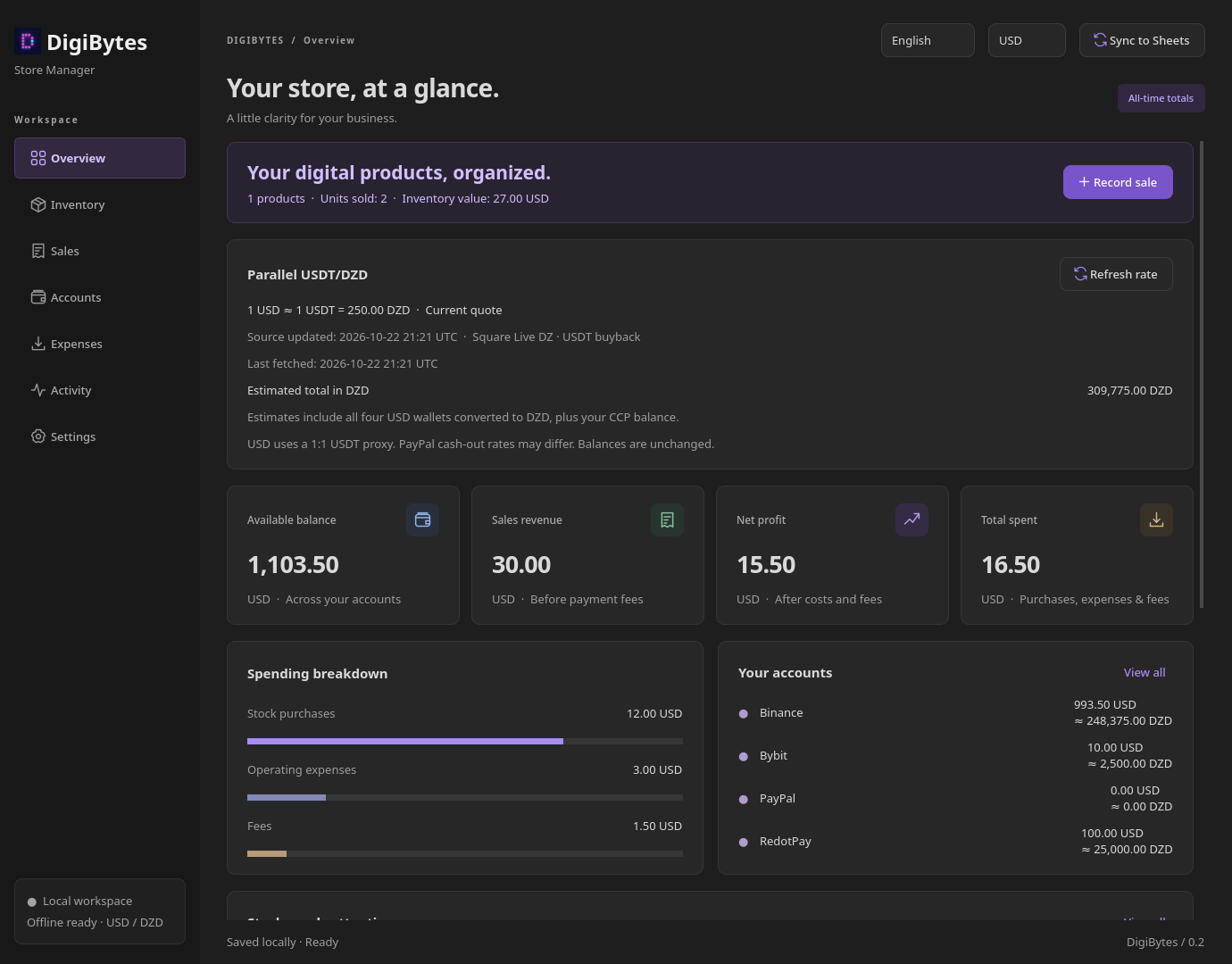Viewport: 1232px width, 964px height.
Task: Click the Saved locally · Ready status
Action: pos(282,942)
